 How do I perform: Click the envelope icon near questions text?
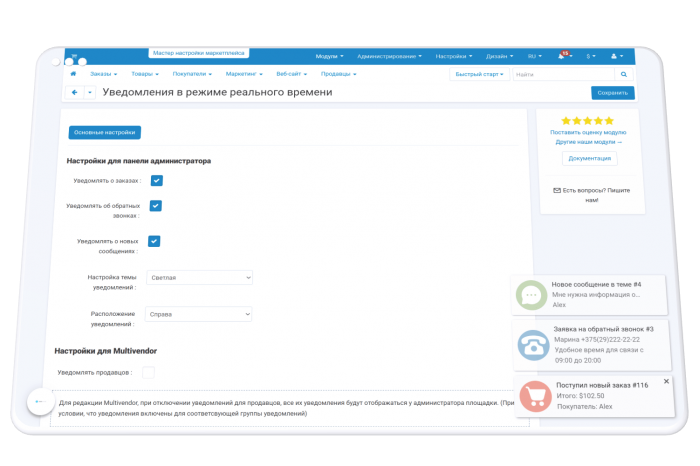(557, 190)
